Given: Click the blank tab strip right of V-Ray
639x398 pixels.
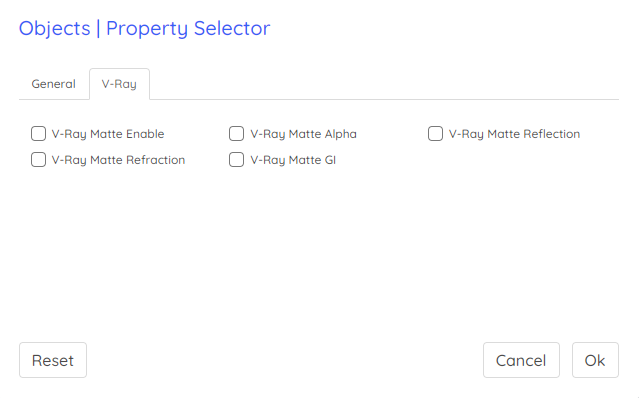Looking at the screenshot, I should 384,84.
